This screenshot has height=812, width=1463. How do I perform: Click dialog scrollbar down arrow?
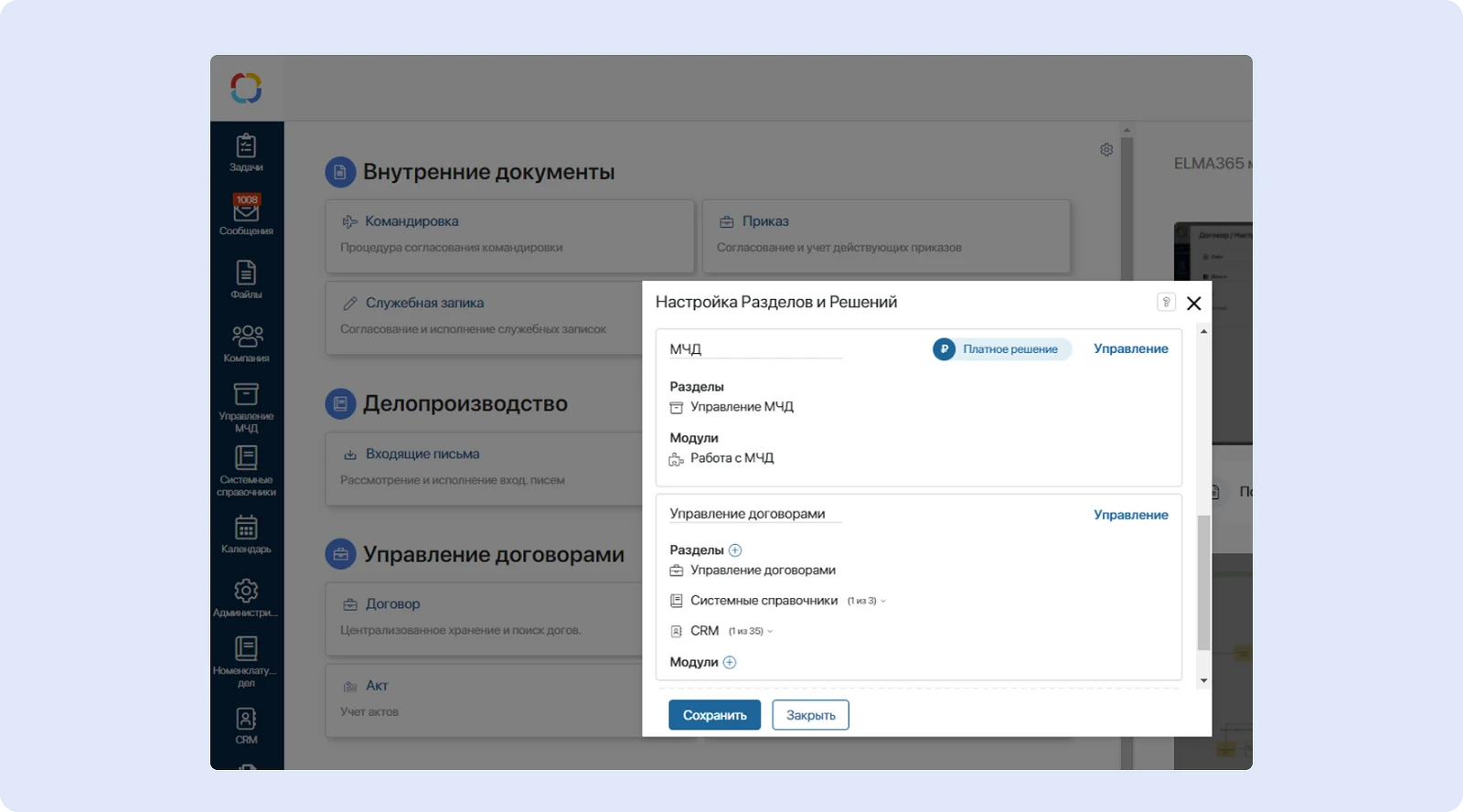(x=1203, y=680)
